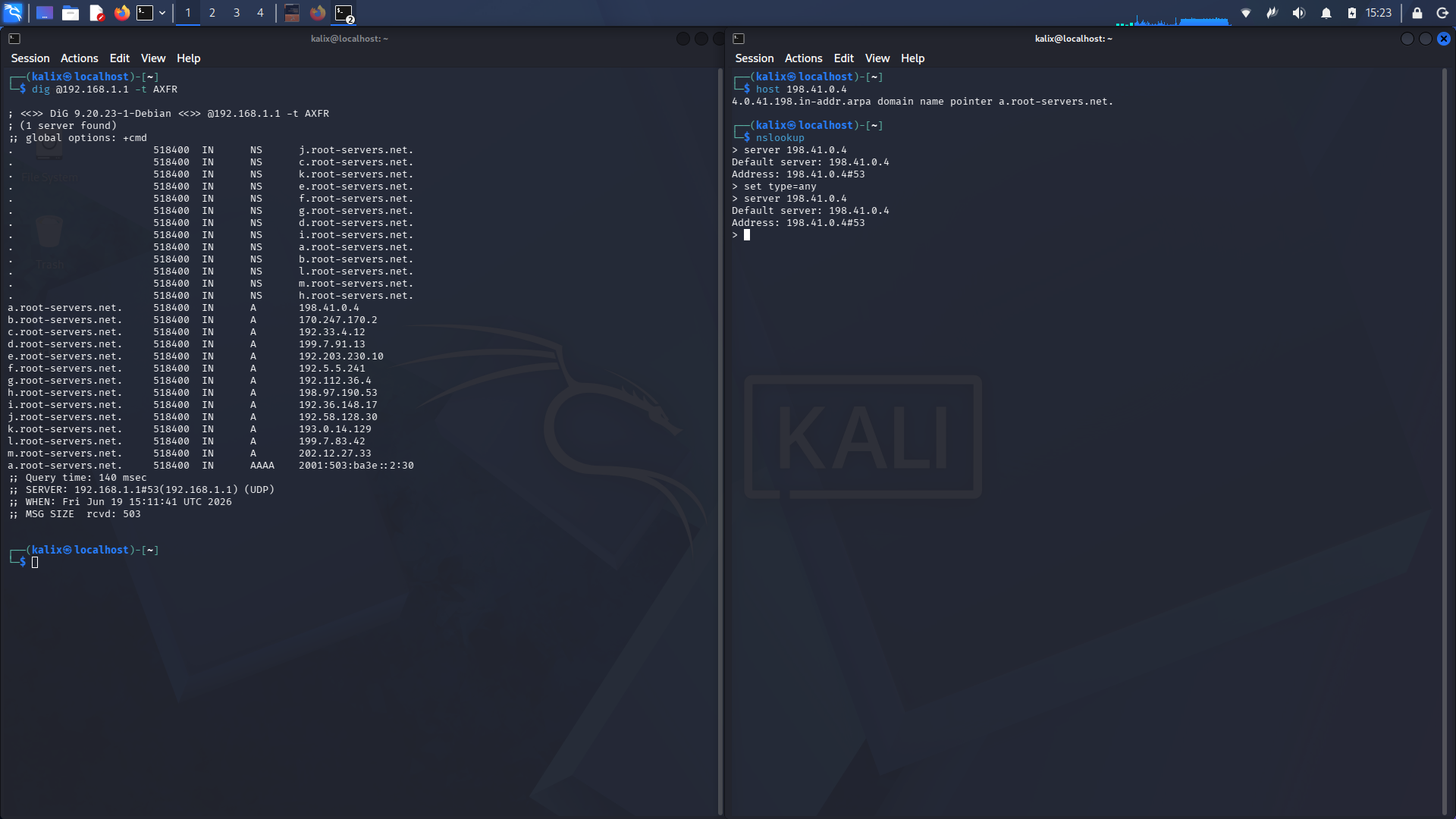The width and height of the screenshot is (1456, 819).
Task: Click the 'host 198.41.0.4' command
Action: tap(802, 89)
